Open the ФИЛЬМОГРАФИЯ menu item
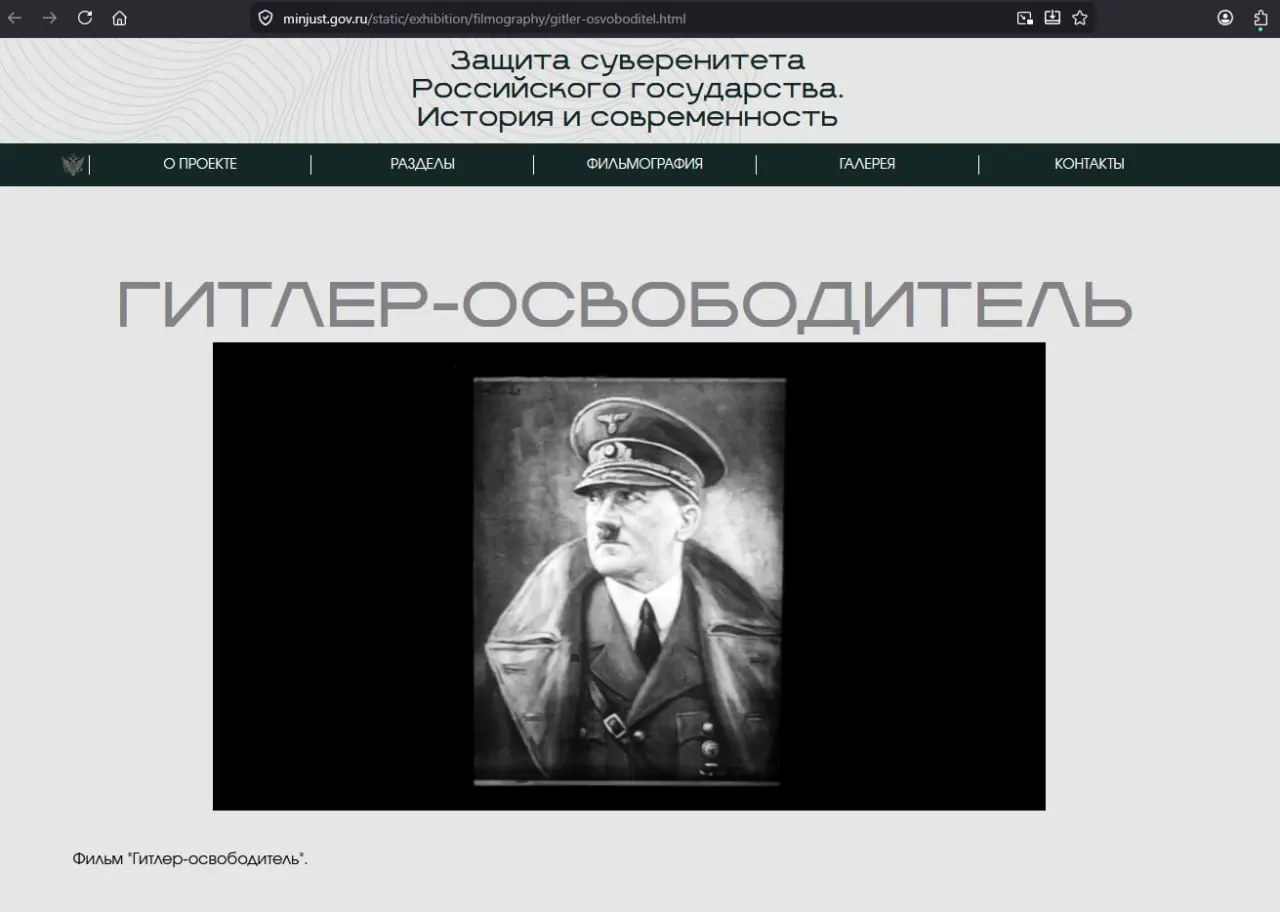Screen dimensions: 1280x912 pyautogui.click(x=644, y=164)
